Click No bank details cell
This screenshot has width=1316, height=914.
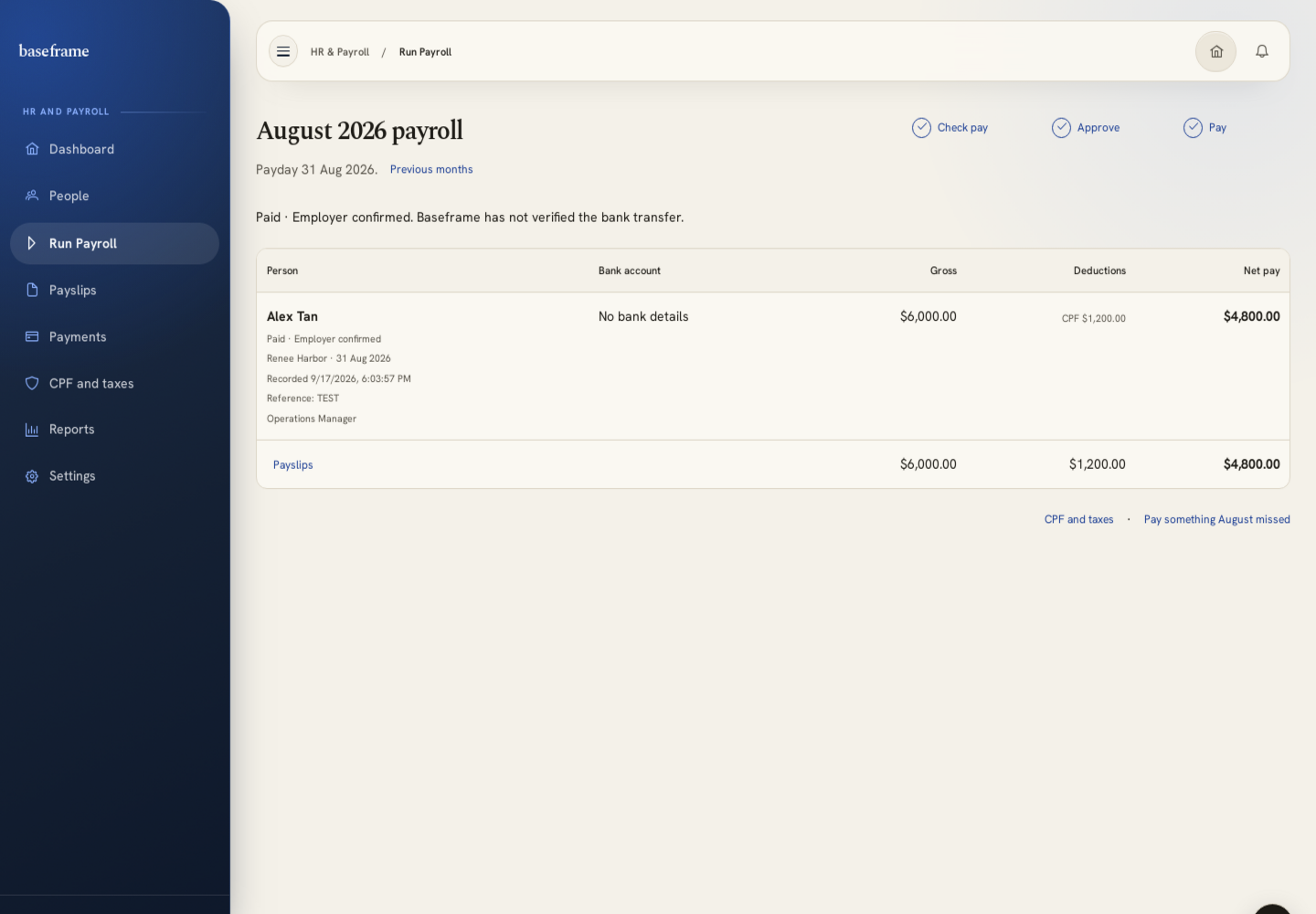643,316
